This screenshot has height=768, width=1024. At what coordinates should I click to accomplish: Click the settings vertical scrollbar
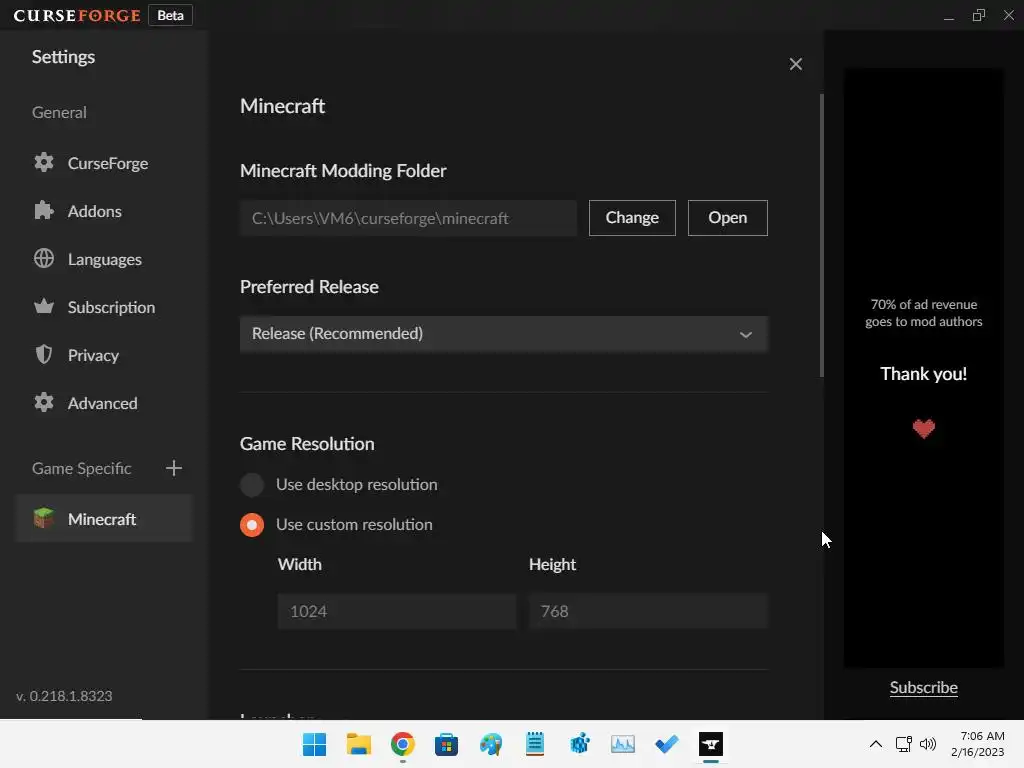(822, 235)
